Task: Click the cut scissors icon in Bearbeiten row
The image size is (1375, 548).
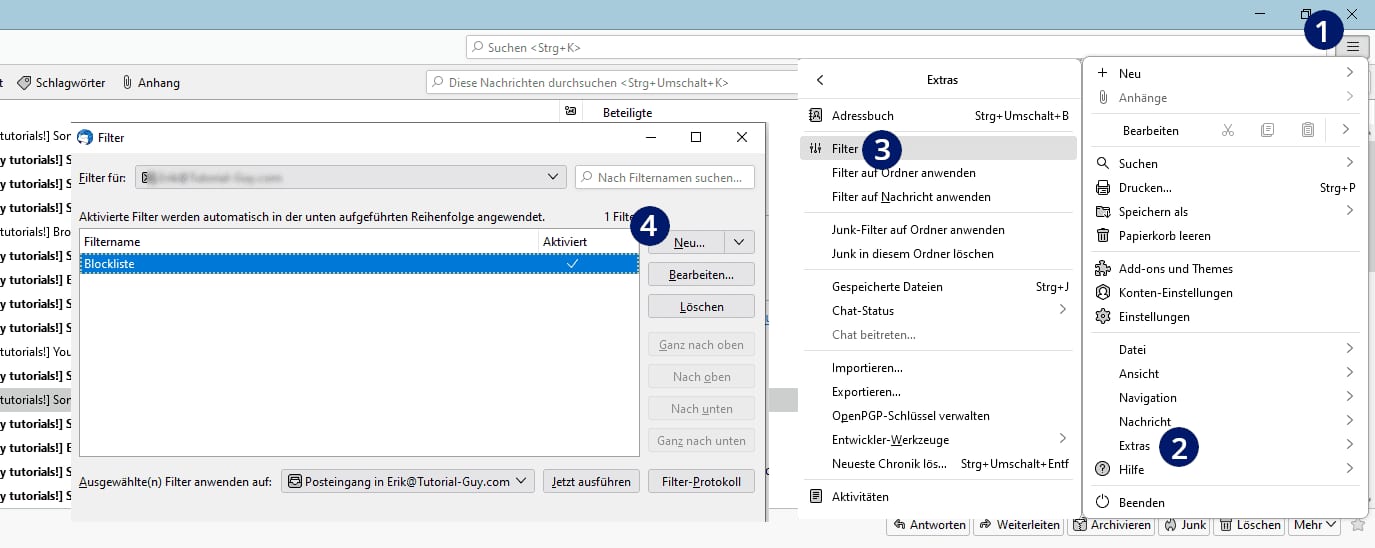Action: click(1228, 130)
